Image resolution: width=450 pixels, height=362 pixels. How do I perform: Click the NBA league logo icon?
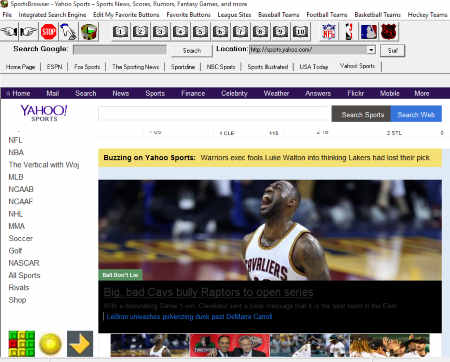coord(349,32)
